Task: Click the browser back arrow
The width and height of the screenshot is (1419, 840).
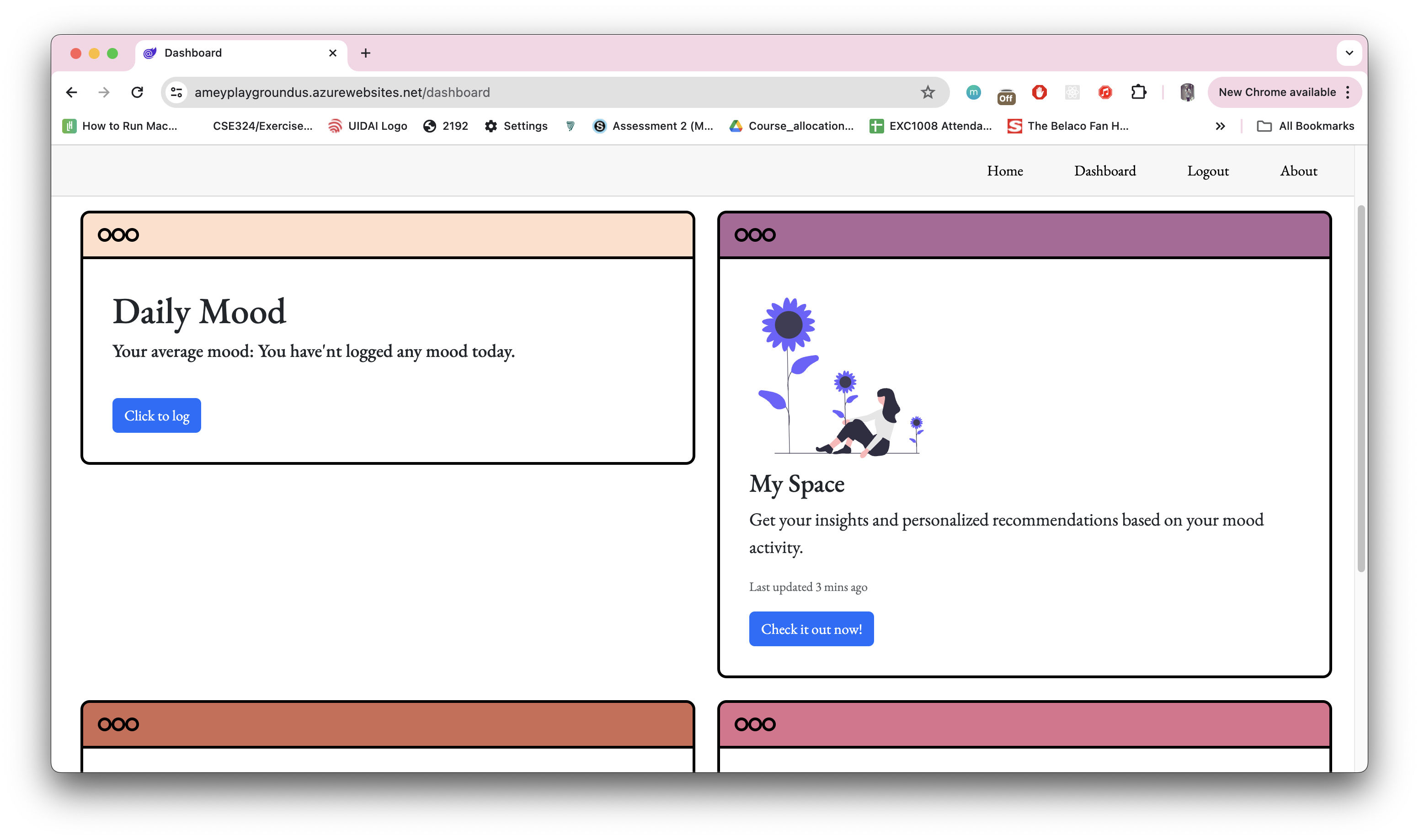Action: pyautogui.click(x=71, y=92)
